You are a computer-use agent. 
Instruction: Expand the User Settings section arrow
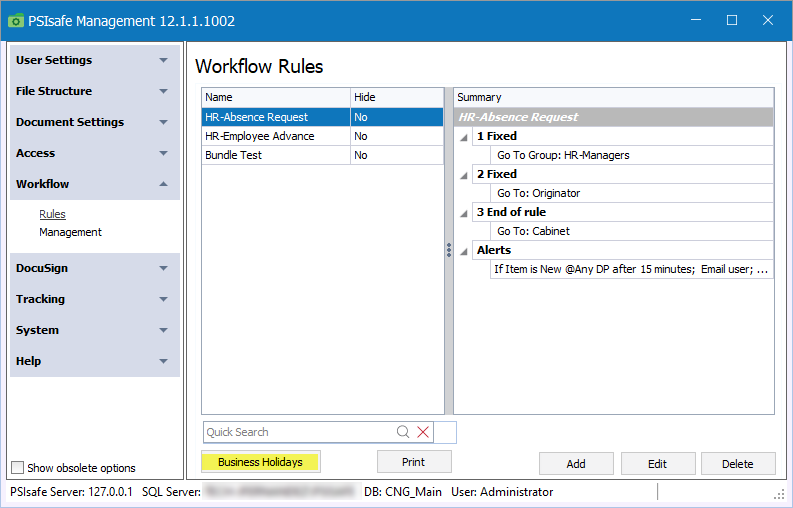(x=163, y=60)
